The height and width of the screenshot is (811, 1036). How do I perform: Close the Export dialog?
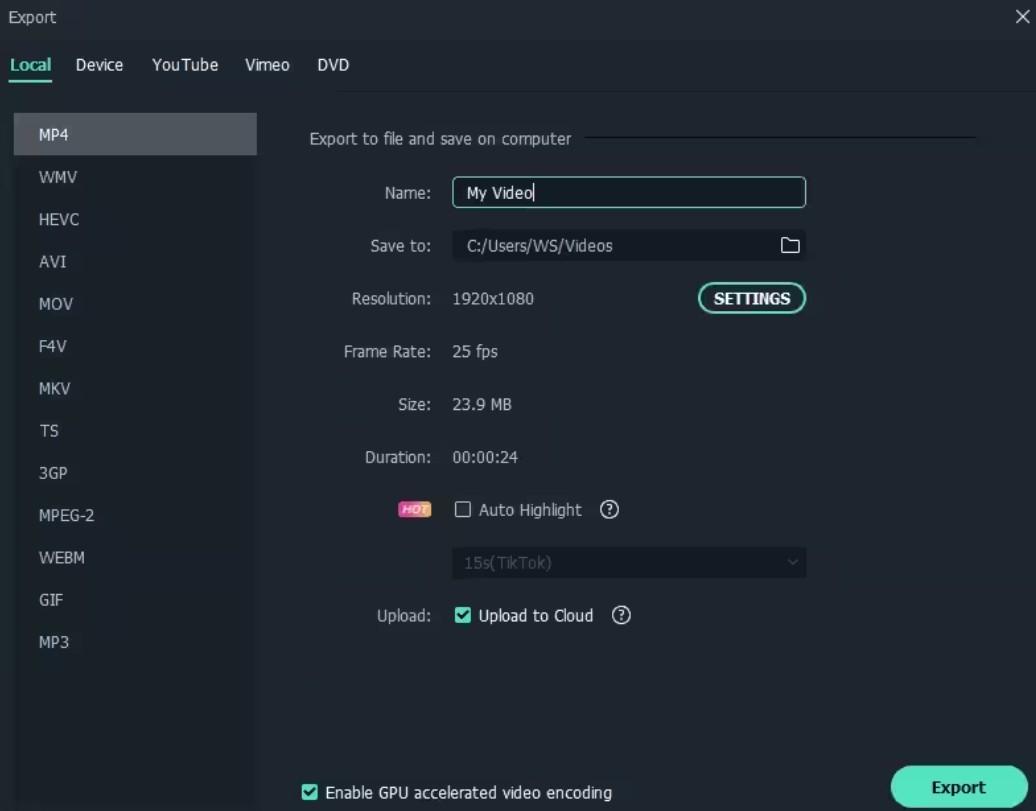click(1021, 17)
